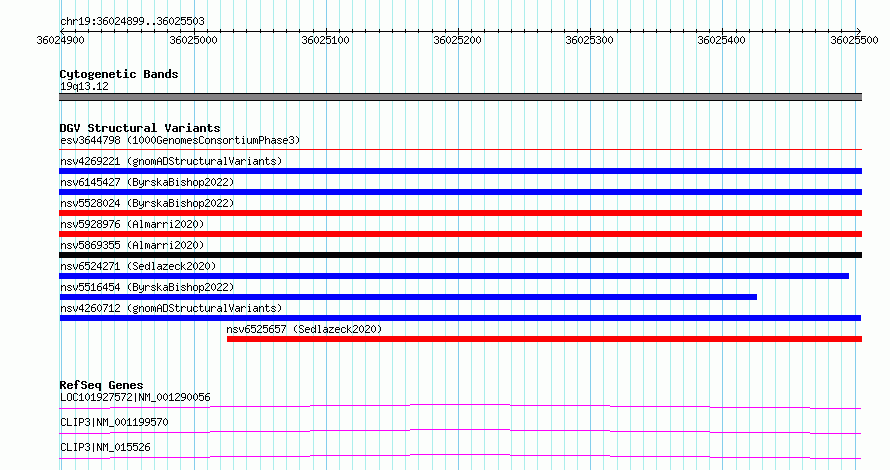Screen dimensions: 890x470
Task: Click nsv6524271 Sedlazeck2020 label
Action: pyautogui.click(x=138, y=266)
